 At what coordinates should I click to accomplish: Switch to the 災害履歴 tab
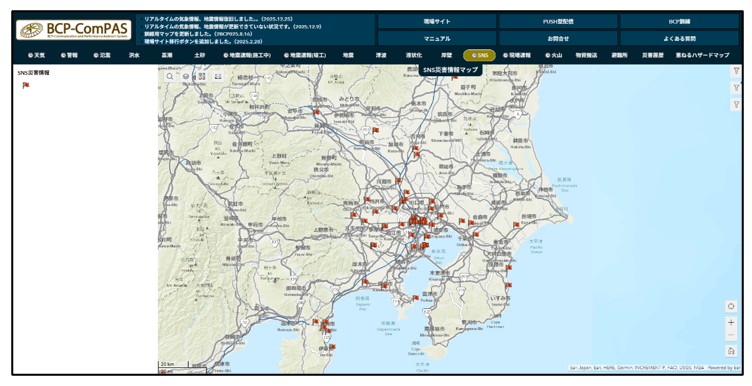(x=653, y=55)
